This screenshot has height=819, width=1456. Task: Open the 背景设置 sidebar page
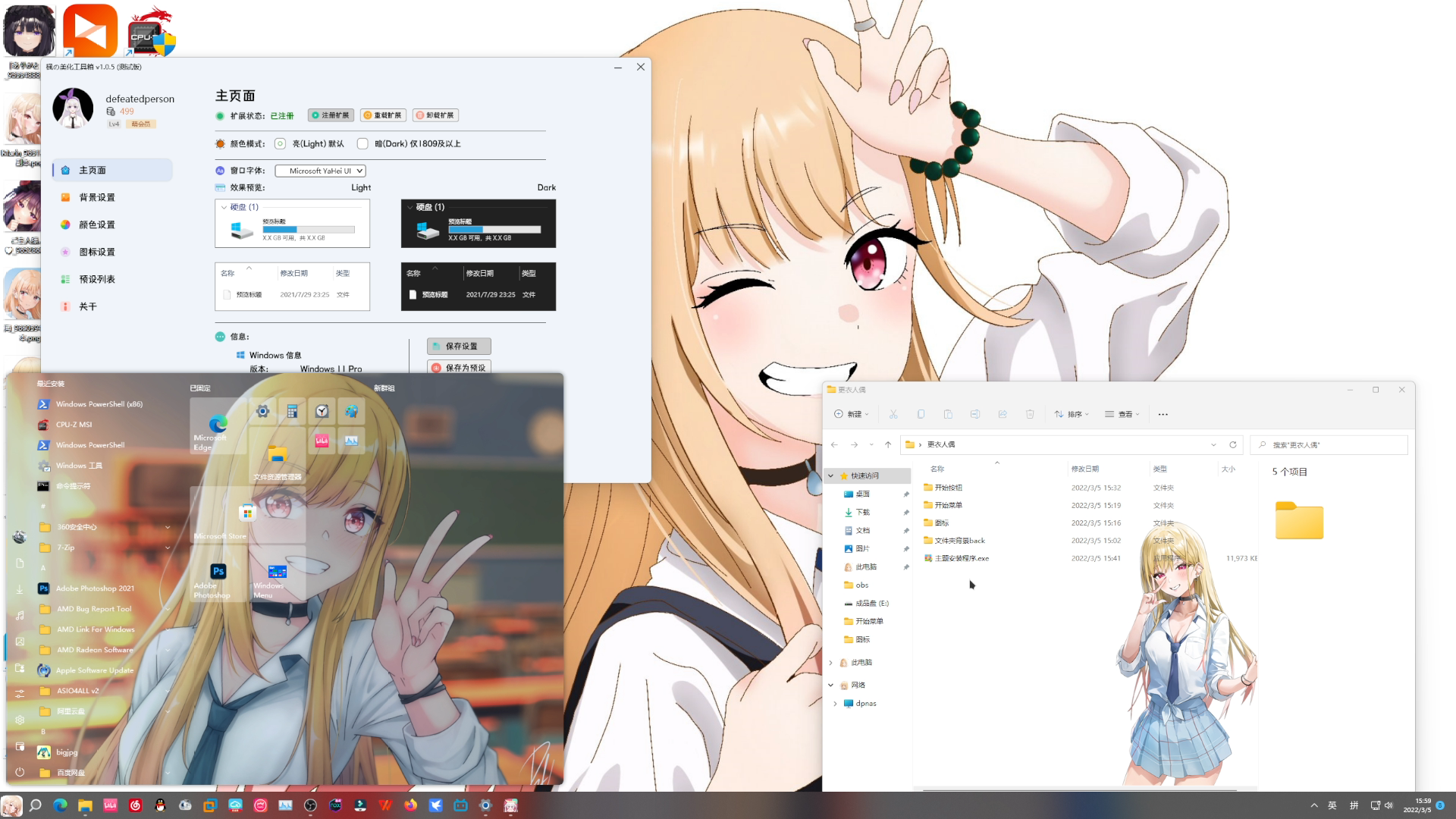97,197
